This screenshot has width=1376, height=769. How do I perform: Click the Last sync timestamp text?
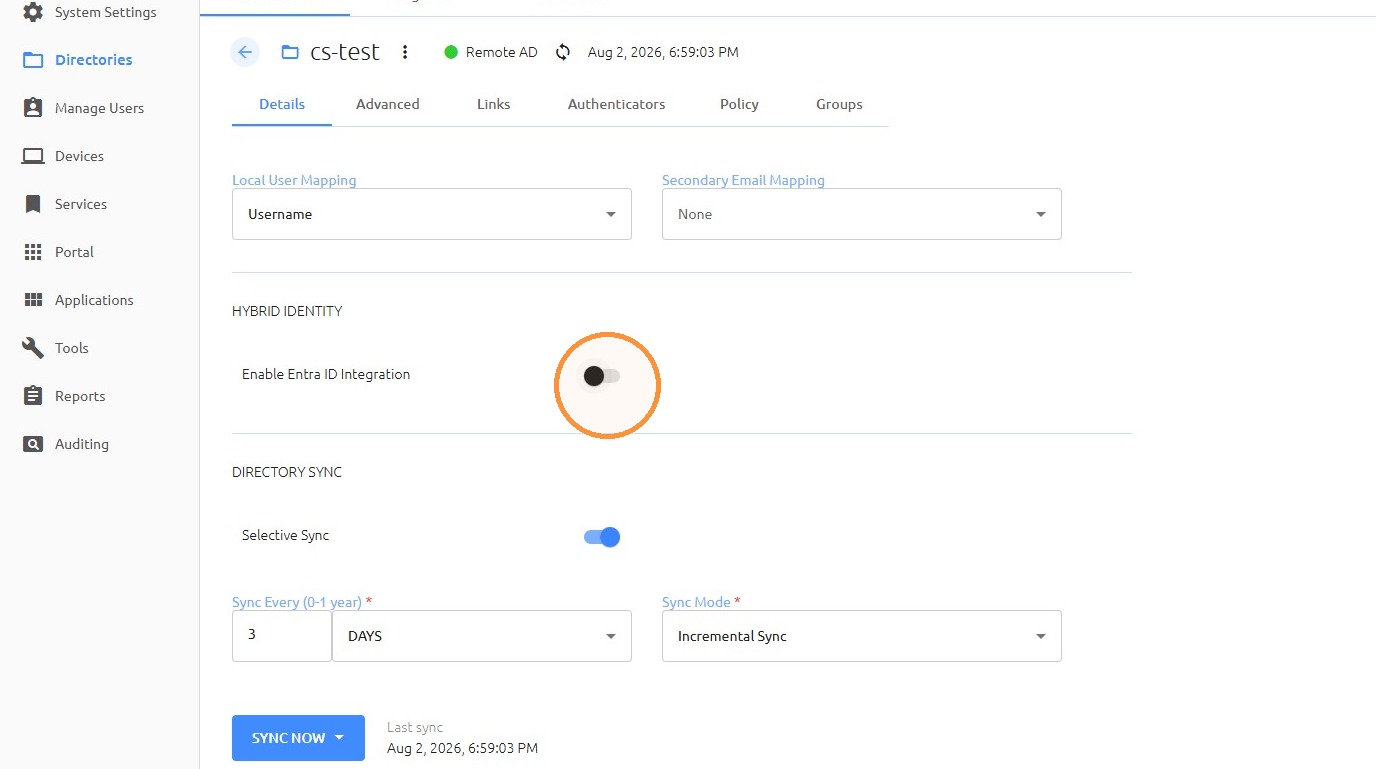click(463, 748)
